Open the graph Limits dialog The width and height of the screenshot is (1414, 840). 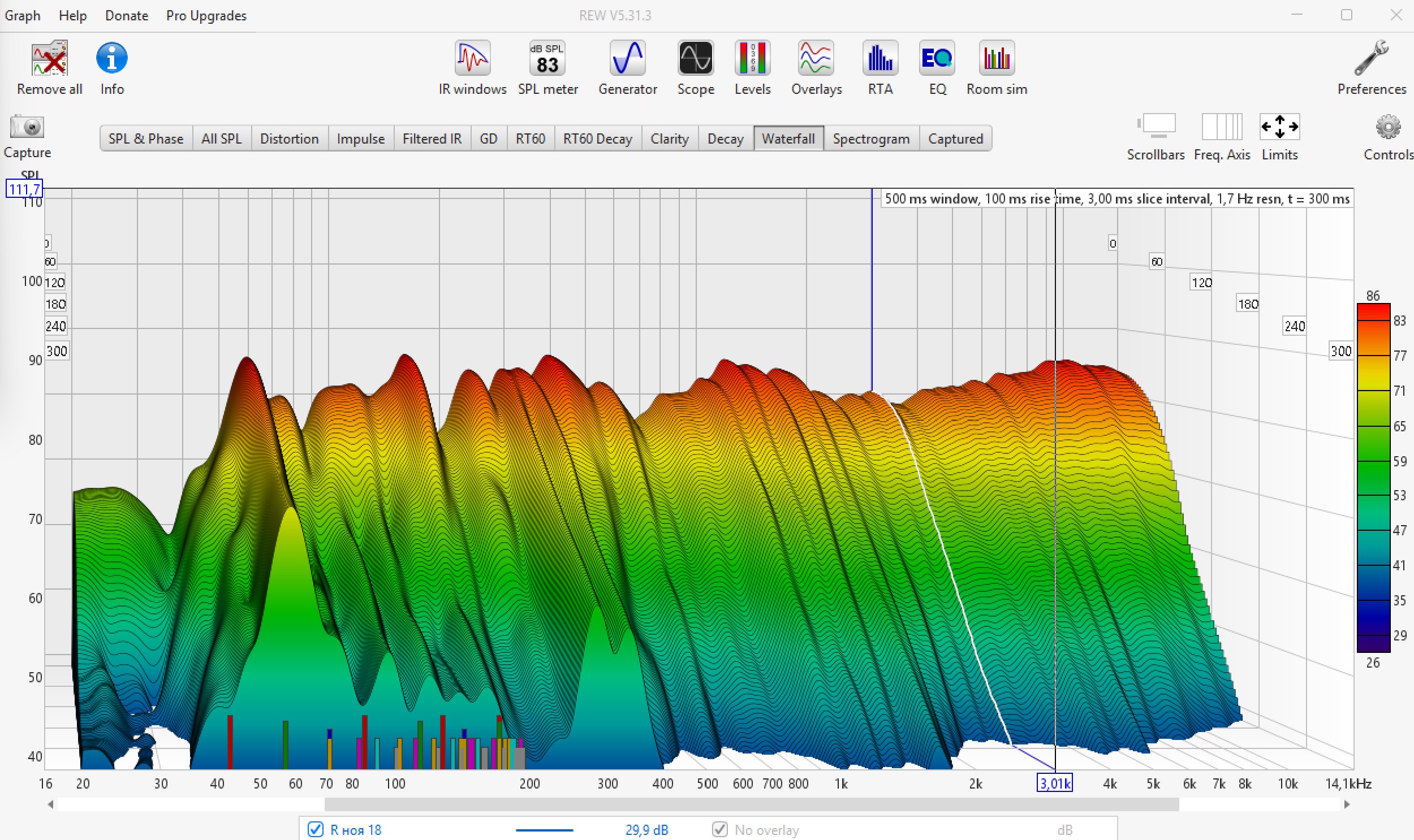(x=1279, y=127)
